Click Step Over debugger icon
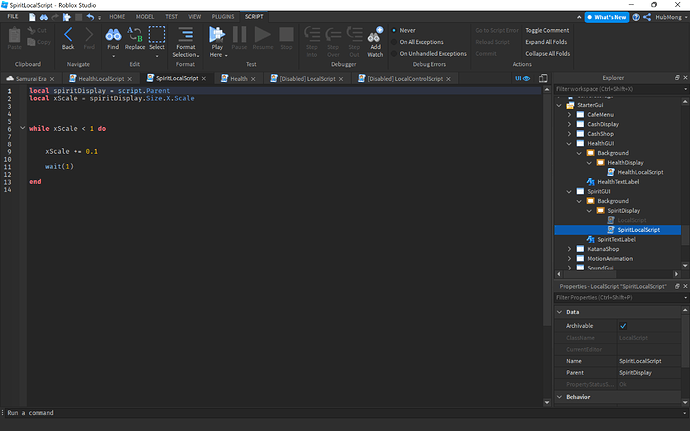The height and width of the screenshot is (431, 690). pos(333,35)
